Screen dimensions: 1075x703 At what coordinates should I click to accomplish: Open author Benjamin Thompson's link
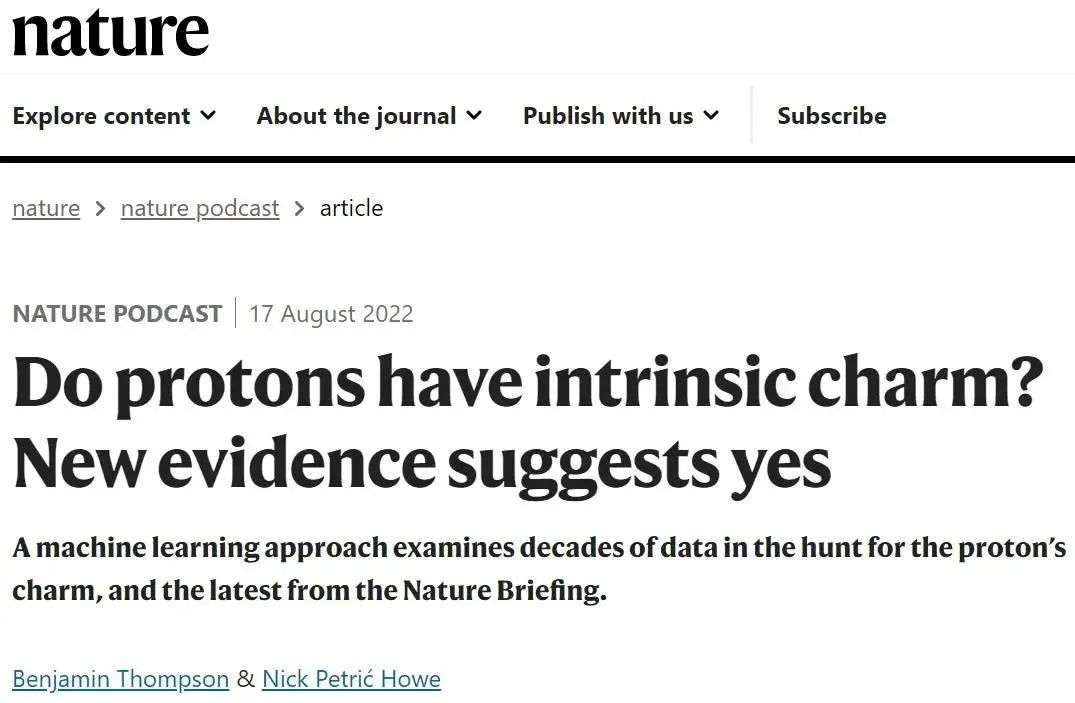[121, 679]
